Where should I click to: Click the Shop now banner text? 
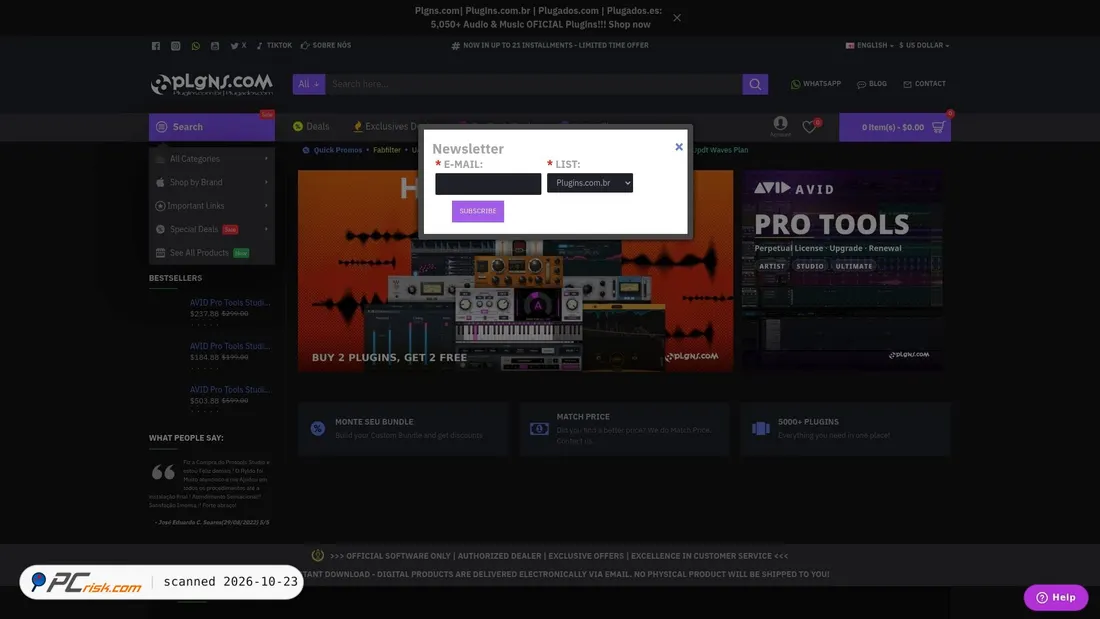point(629,25)
